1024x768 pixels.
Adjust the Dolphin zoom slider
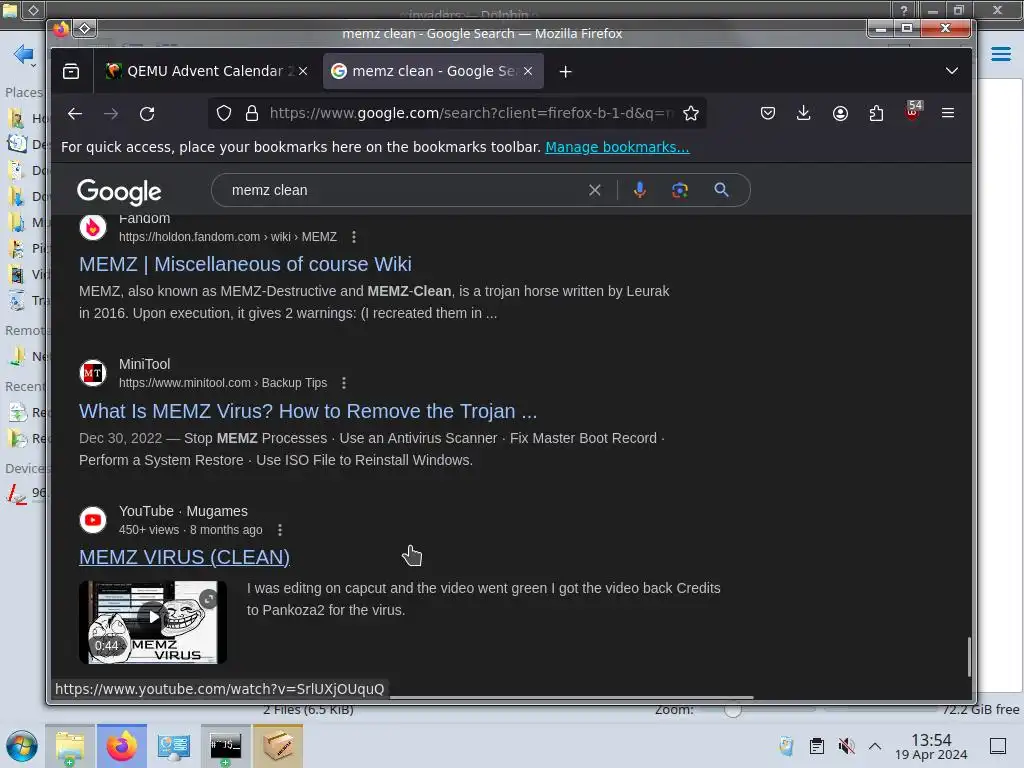point(733,709)
